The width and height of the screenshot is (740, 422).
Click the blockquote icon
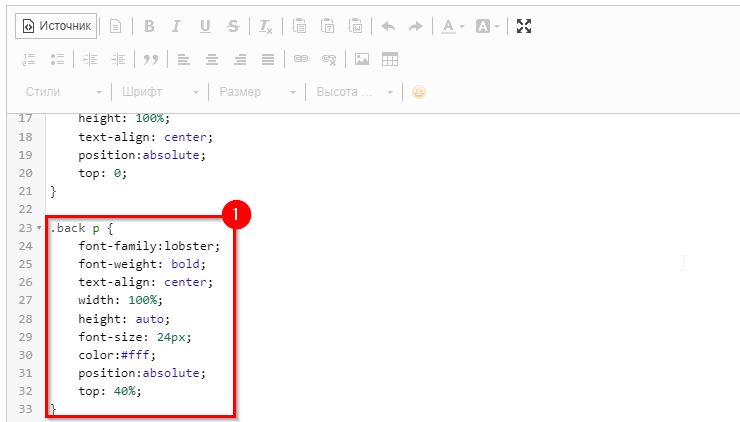[x=151, y=60]
